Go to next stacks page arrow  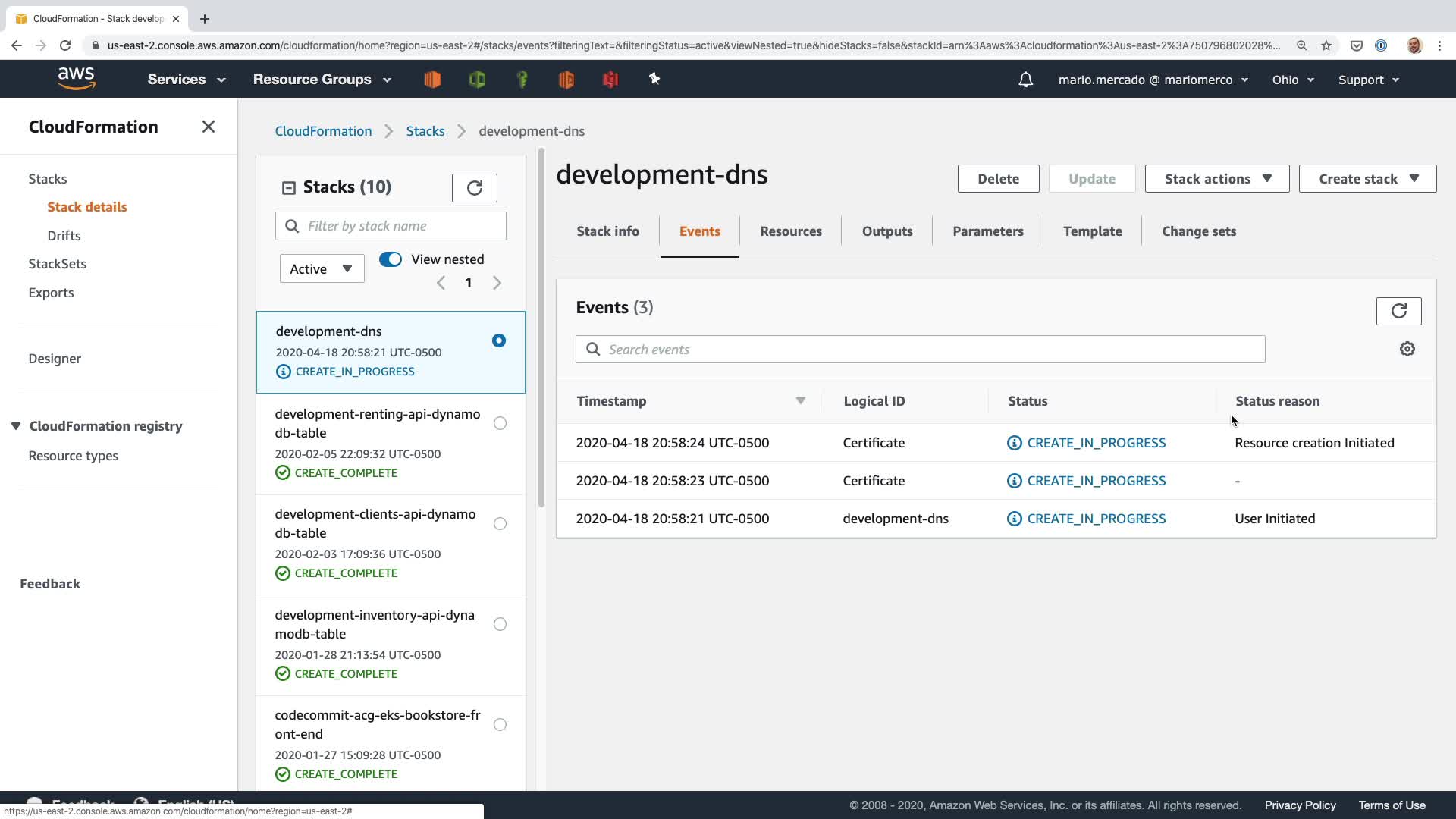(x=497, y=283)
